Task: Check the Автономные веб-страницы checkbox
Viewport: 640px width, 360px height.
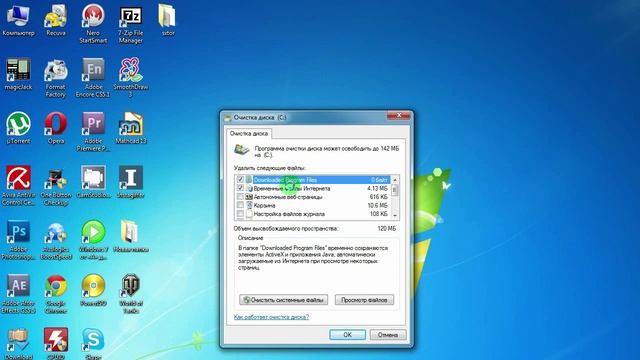Action: pyautogui.click(x=240, y=197)
